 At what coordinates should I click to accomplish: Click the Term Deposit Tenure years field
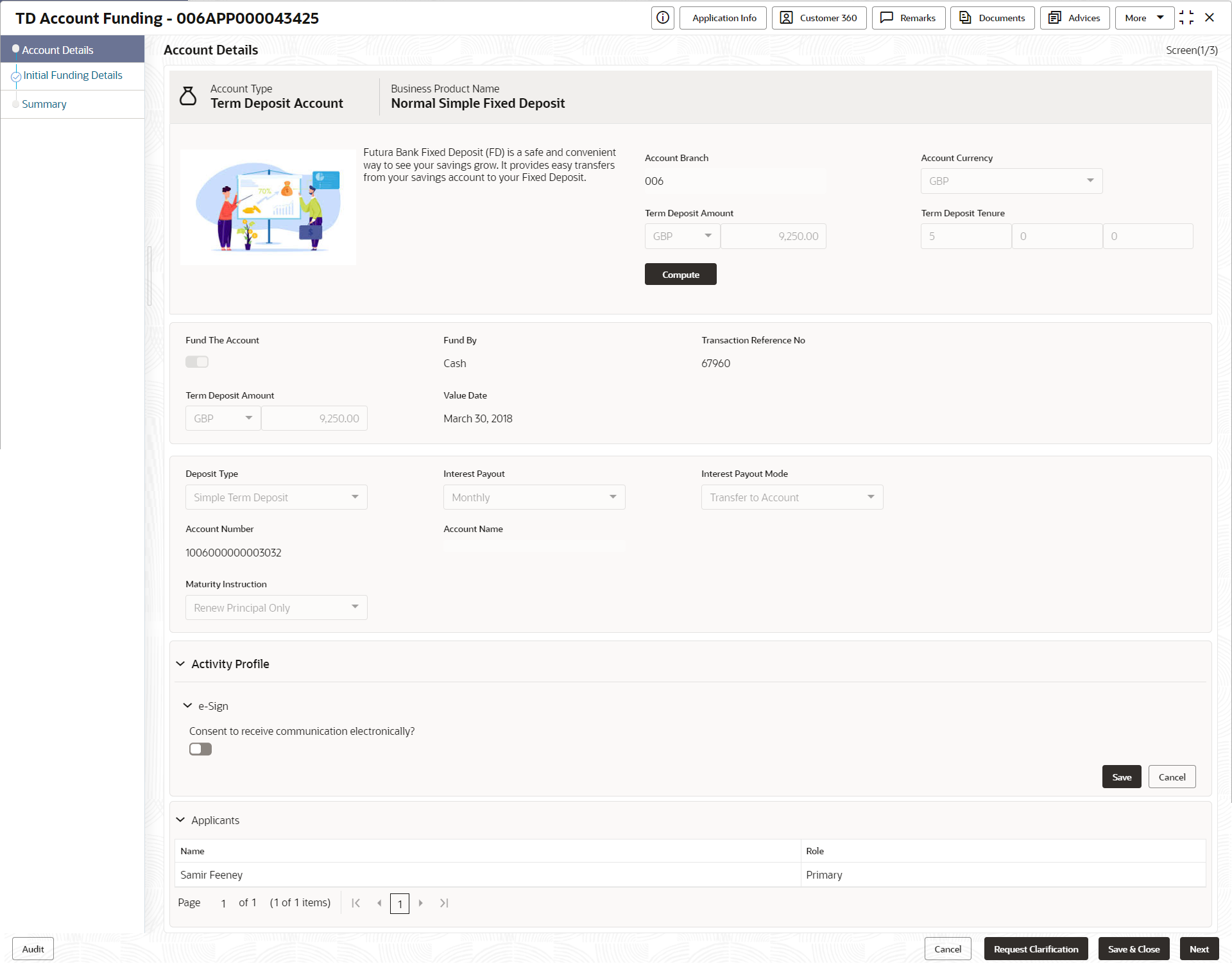coord(966,236)
